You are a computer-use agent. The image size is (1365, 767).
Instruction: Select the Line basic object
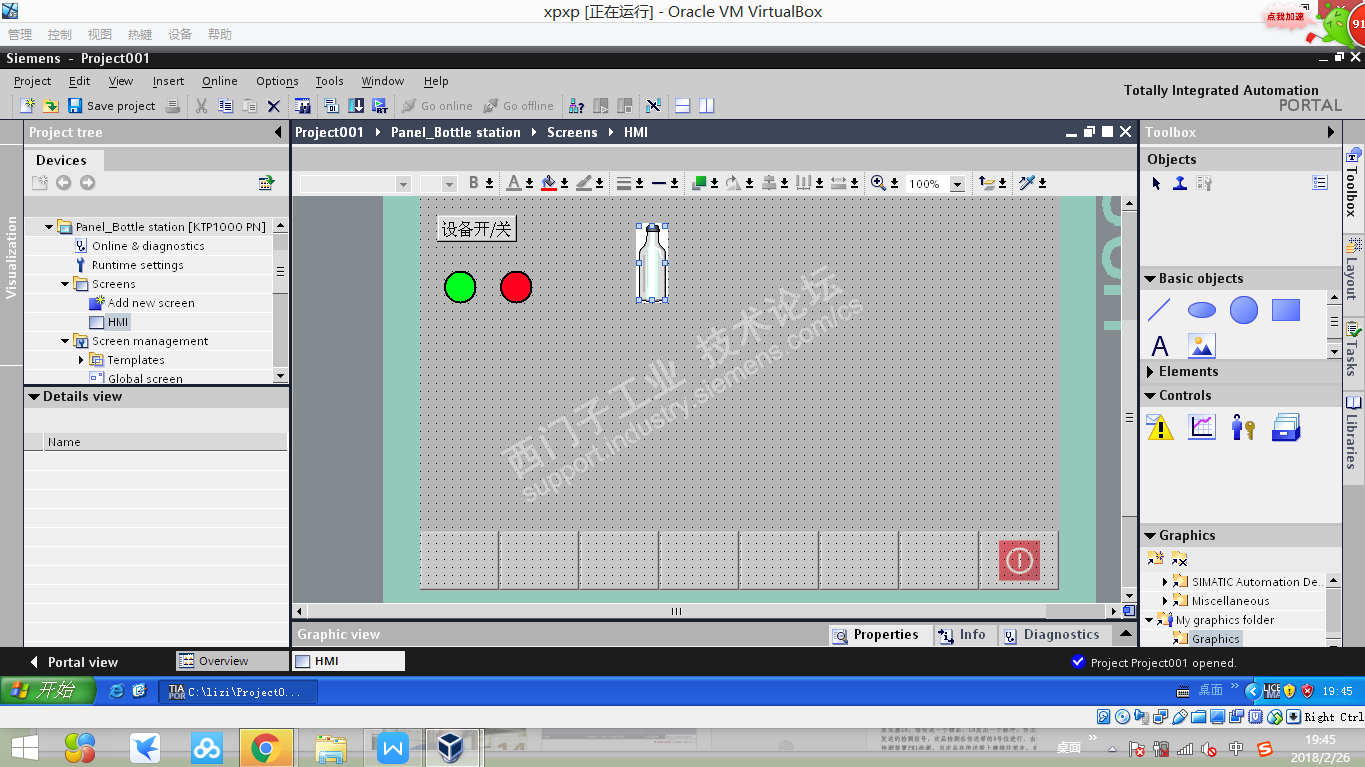(1159, 311)
